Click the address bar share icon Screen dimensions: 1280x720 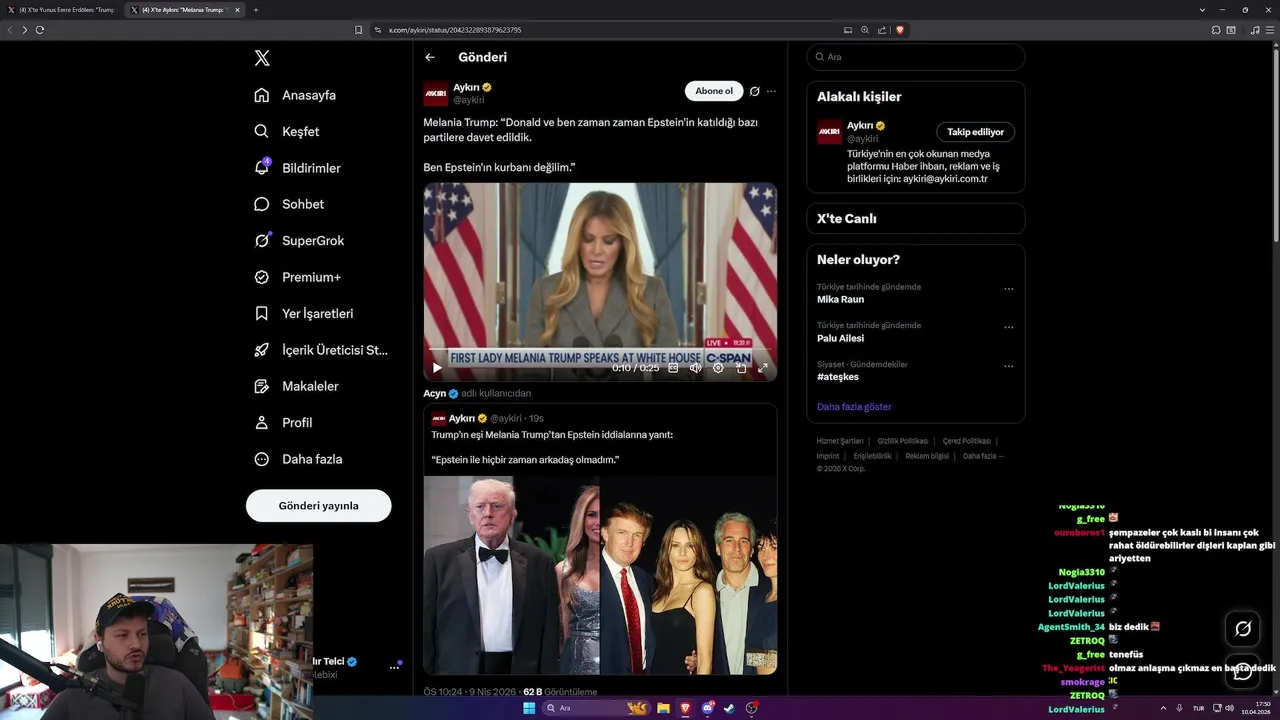(882, 30)
